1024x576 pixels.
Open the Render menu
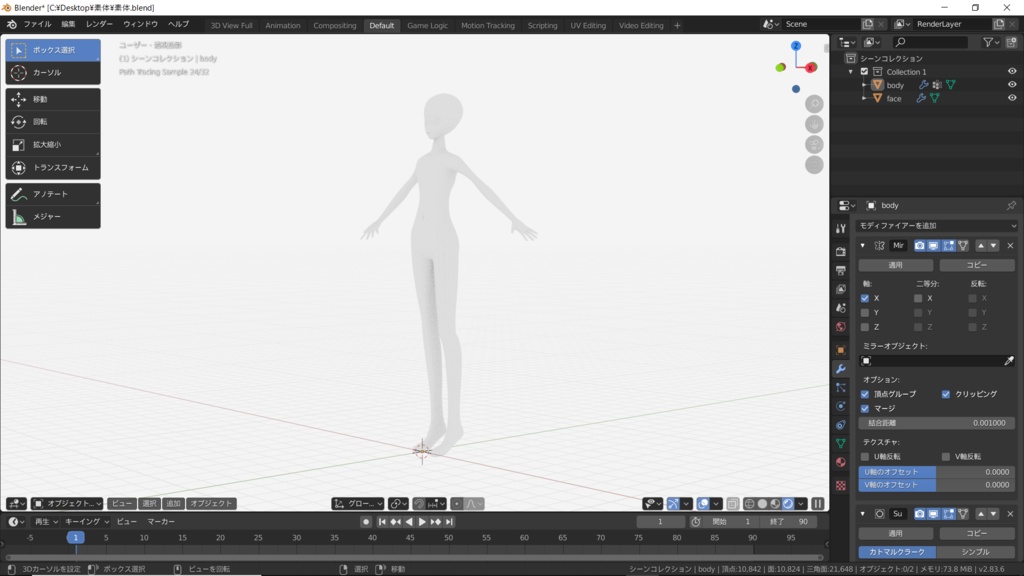click(99, 24)
